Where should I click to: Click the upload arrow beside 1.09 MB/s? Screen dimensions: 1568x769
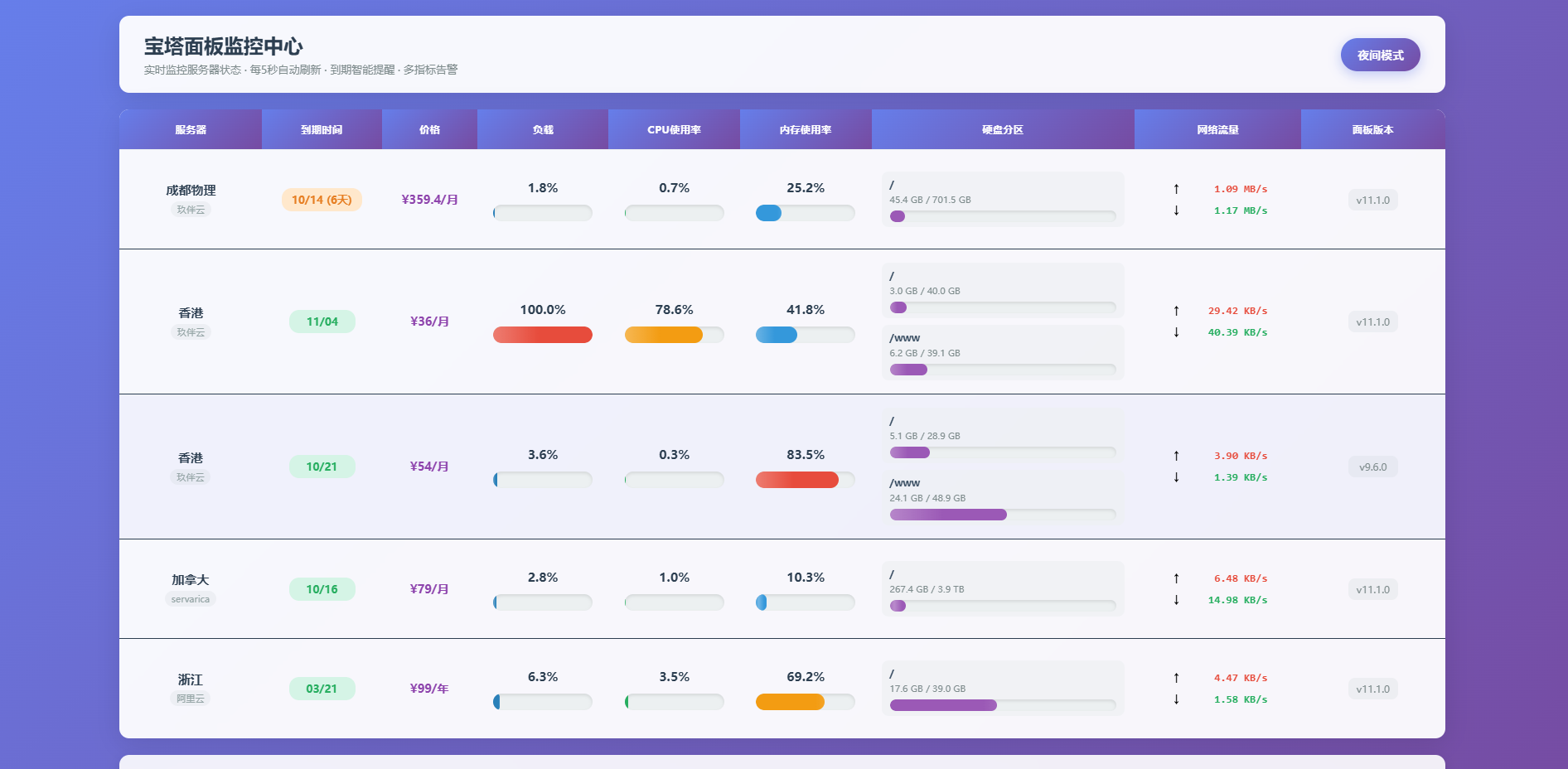point(1176,189)
